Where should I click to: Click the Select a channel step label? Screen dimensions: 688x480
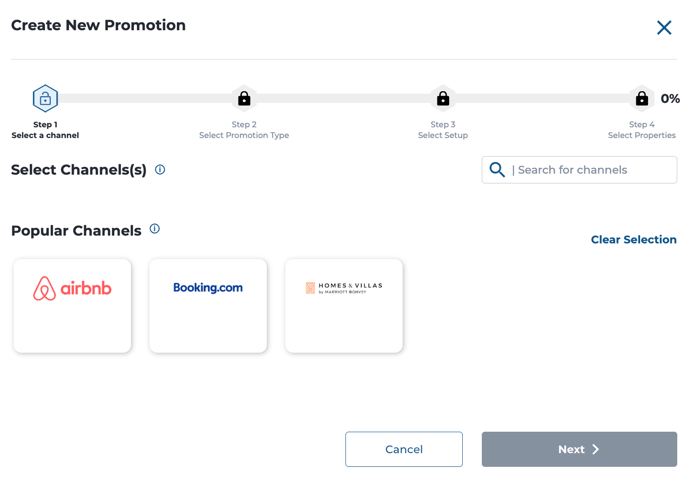pyautogui.click(x=45, y=135)
